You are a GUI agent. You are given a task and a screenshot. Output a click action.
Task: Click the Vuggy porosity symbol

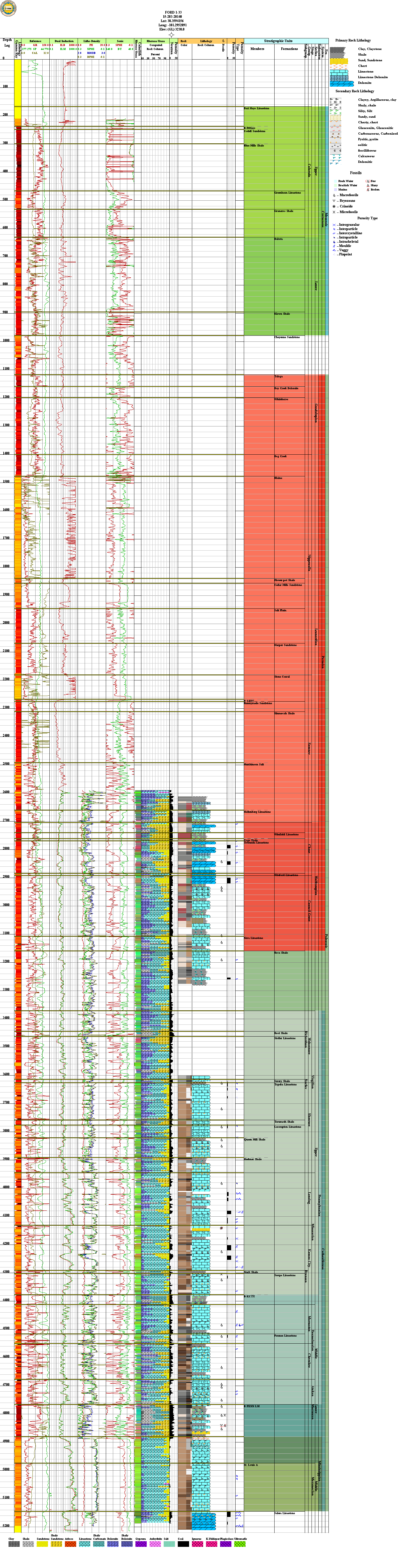click(x=334, y=250)
